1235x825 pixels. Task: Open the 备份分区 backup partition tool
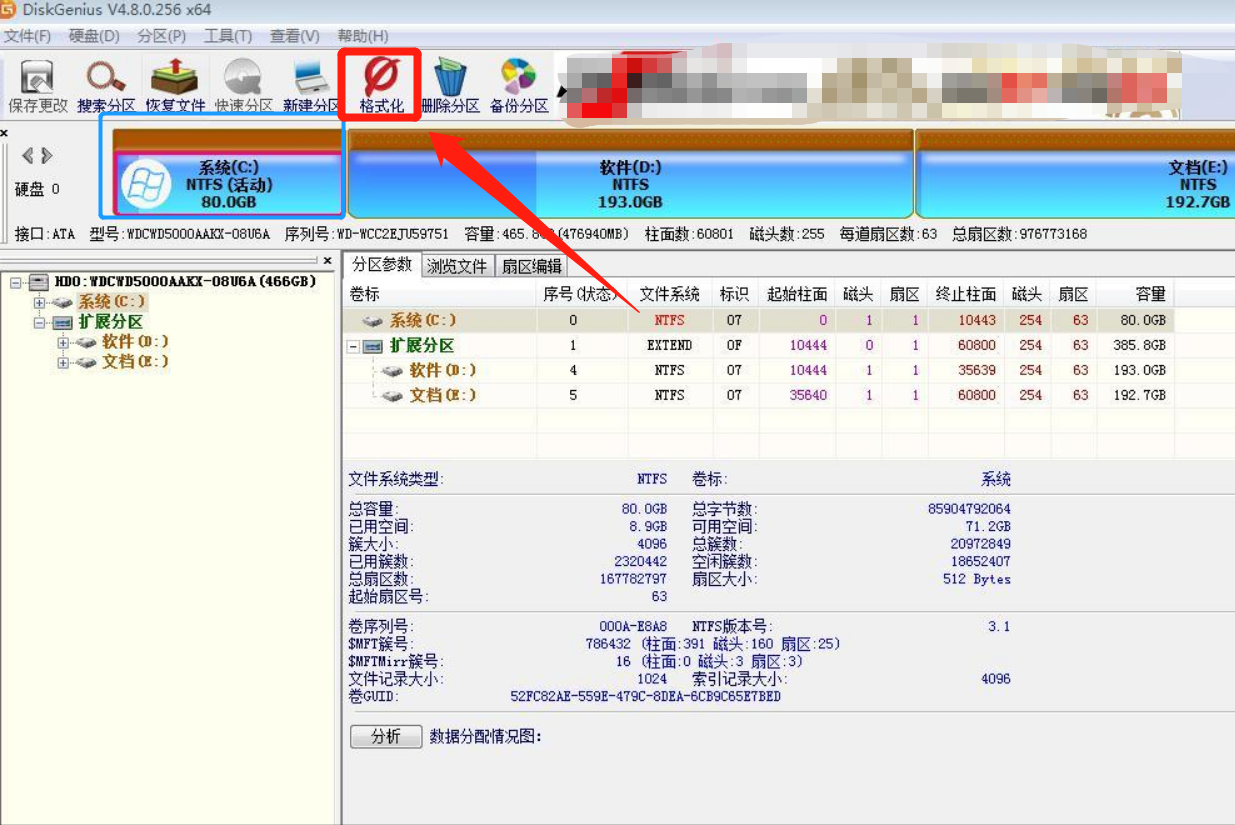point(518,85)
